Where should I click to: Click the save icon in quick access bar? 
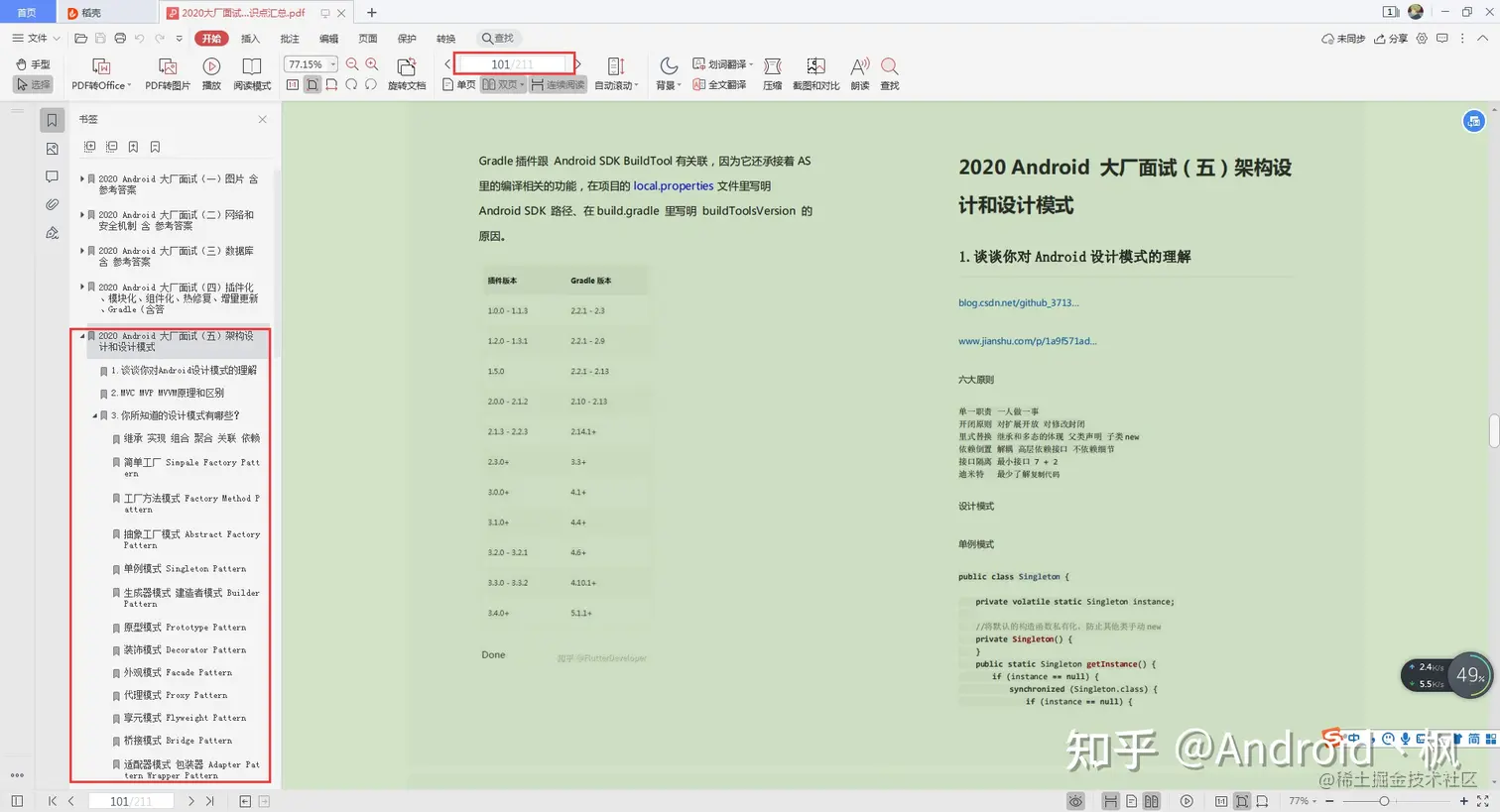pos(100,39)
